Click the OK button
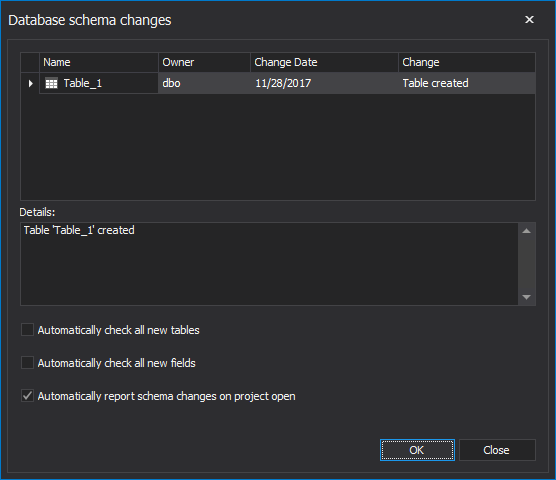 coord(417,450)
